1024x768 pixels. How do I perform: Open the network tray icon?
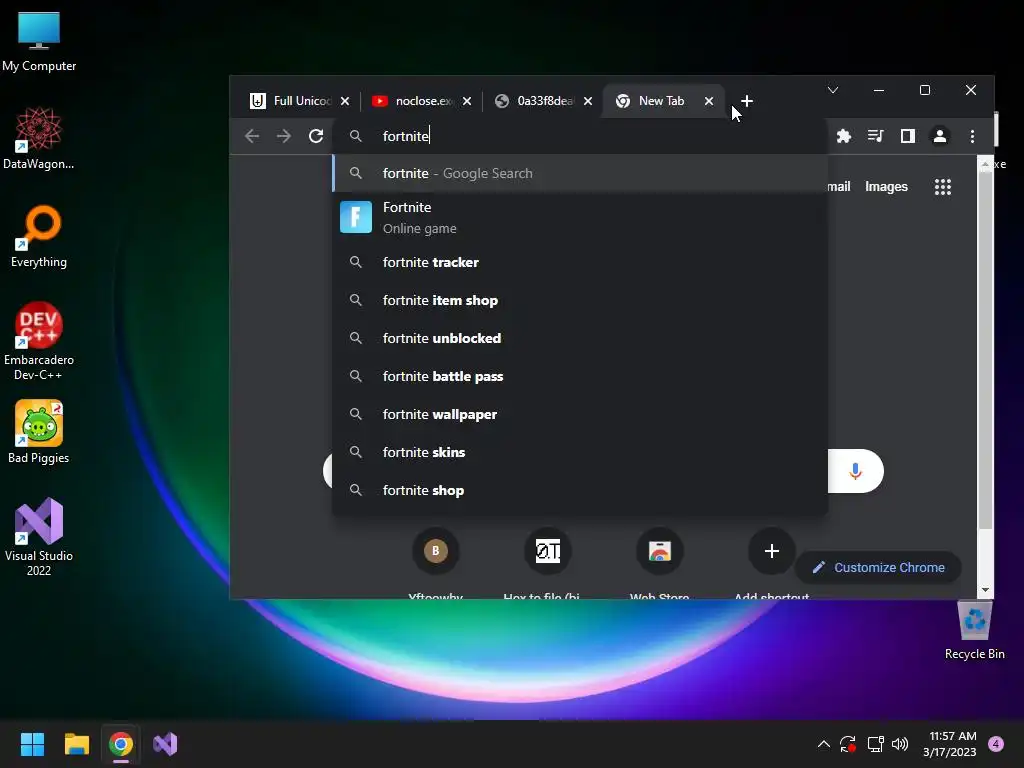875,744
